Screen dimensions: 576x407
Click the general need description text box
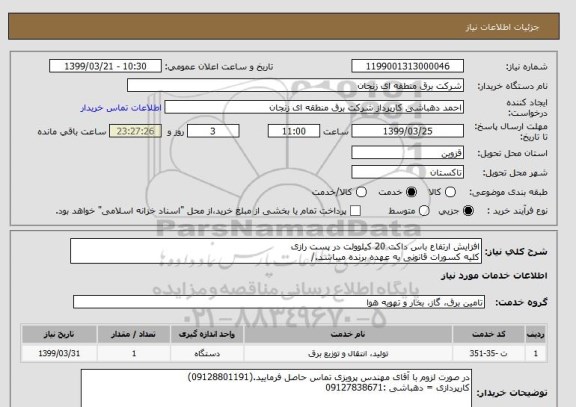(276, 251)
